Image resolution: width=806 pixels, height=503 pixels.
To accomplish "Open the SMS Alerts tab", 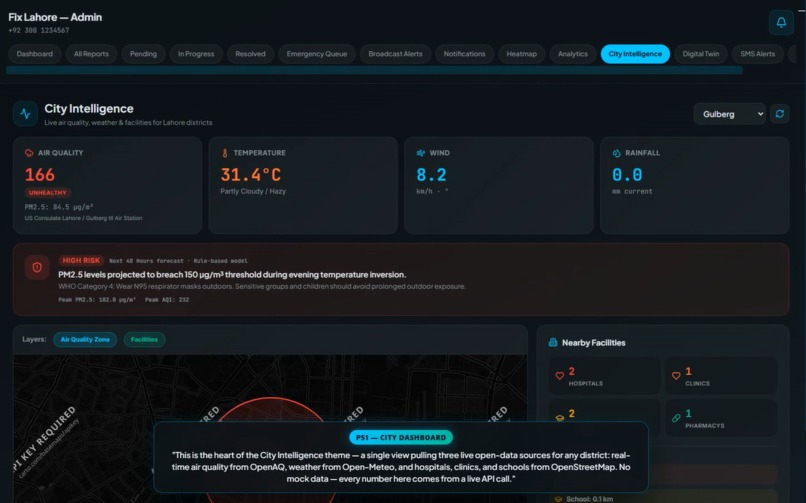I will tap(757, 53).
